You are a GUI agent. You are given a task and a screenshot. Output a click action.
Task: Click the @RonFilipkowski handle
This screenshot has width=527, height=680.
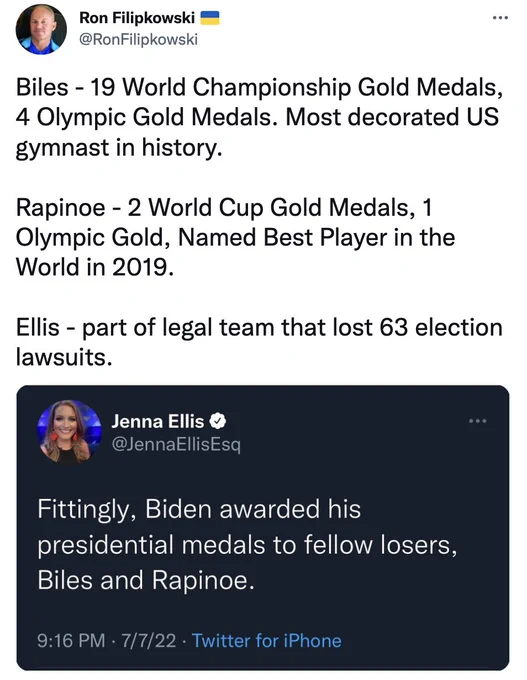click(138, 39)
